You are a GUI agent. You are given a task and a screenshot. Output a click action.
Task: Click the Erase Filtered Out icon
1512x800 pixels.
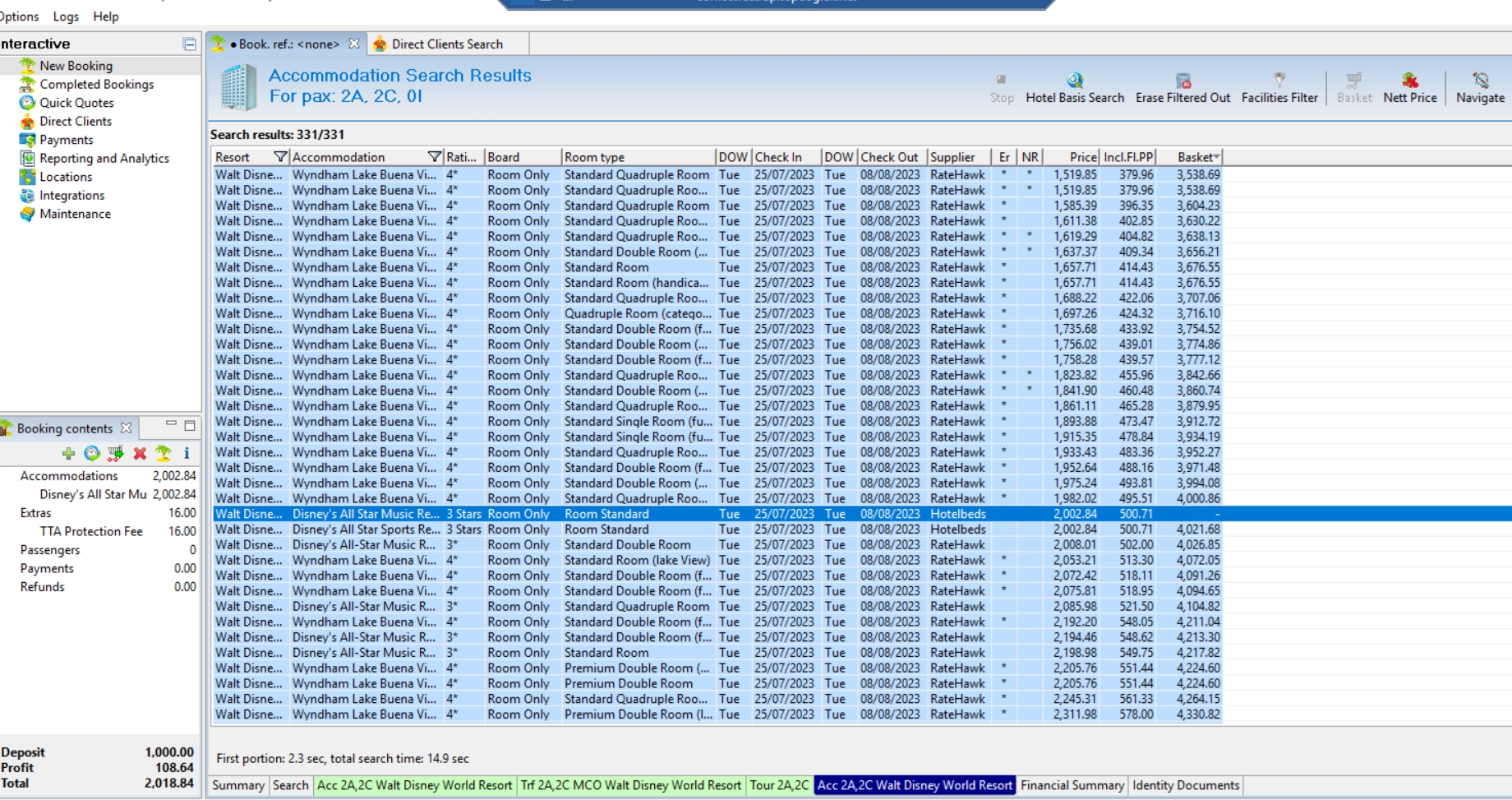(x=1182, y=81)
